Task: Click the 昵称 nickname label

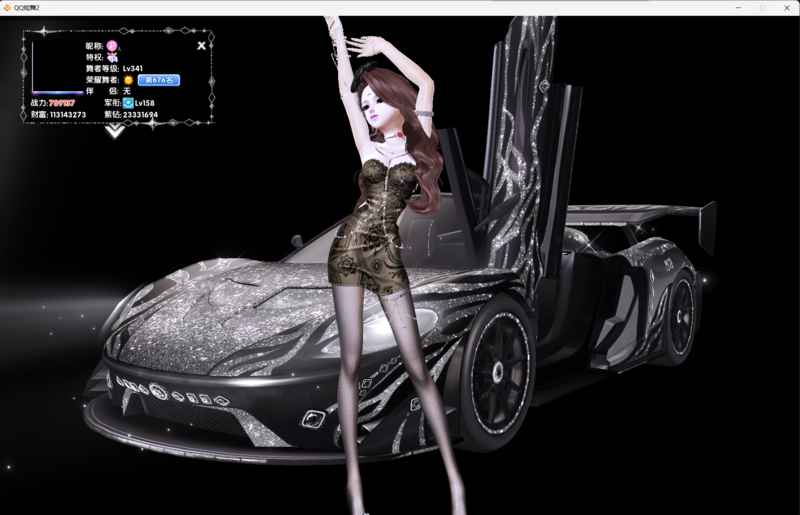Action: (x=94, y=46)
